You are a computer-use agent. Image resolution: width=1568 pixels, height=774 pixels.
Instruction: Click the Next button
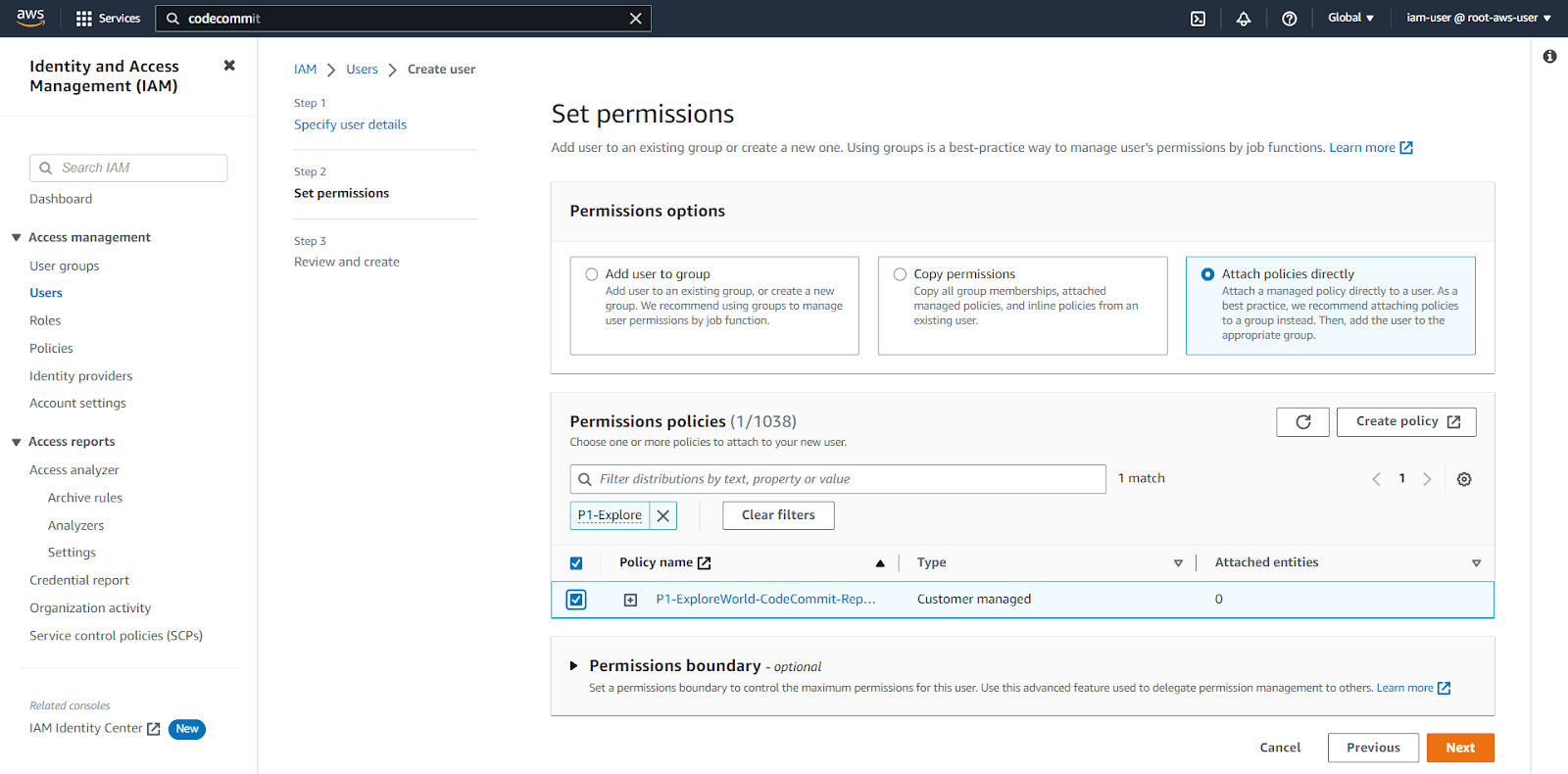pos(1460,748)
